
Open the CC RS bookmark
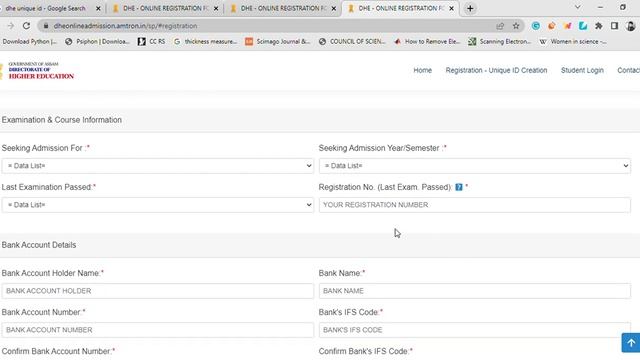(151, 41)
